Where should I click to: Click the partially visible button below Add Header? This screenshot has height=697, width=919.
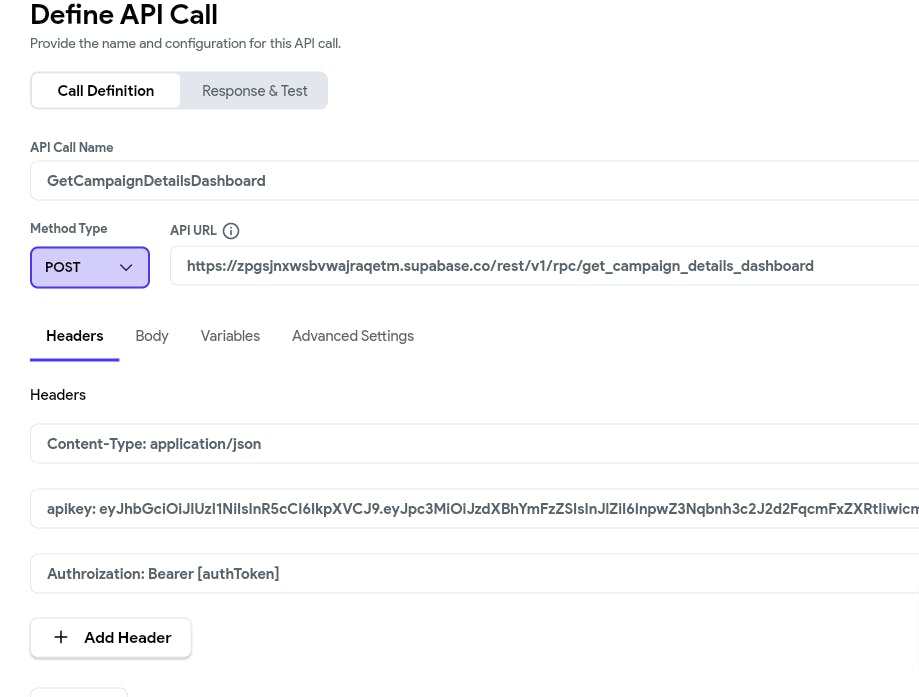tap(79, 691)
